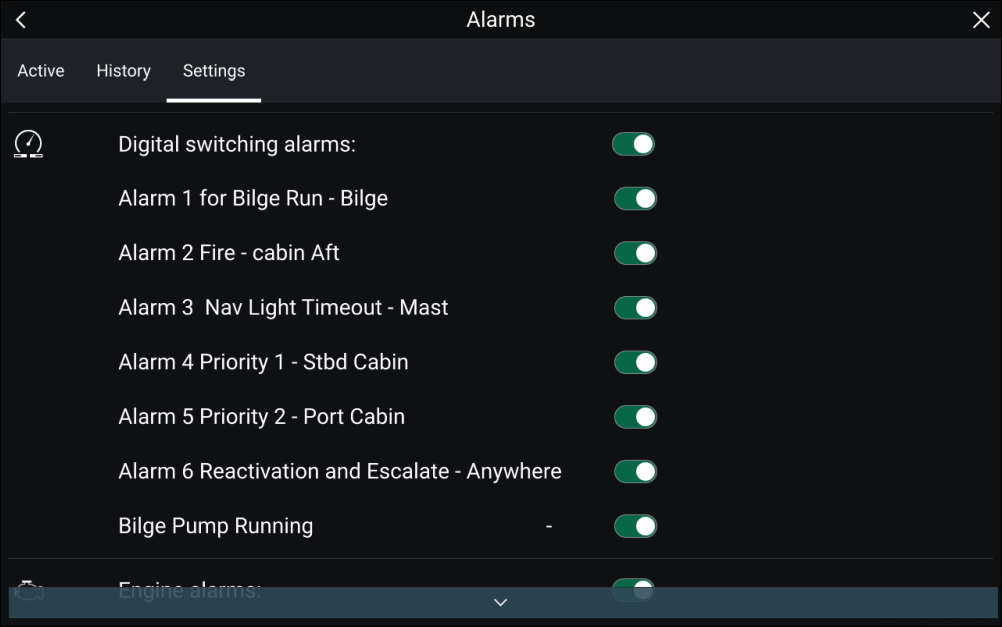Click the engine alarms icon
Image resolution: width=1002 pixels, height=627 pixels.
coord(29,591)
